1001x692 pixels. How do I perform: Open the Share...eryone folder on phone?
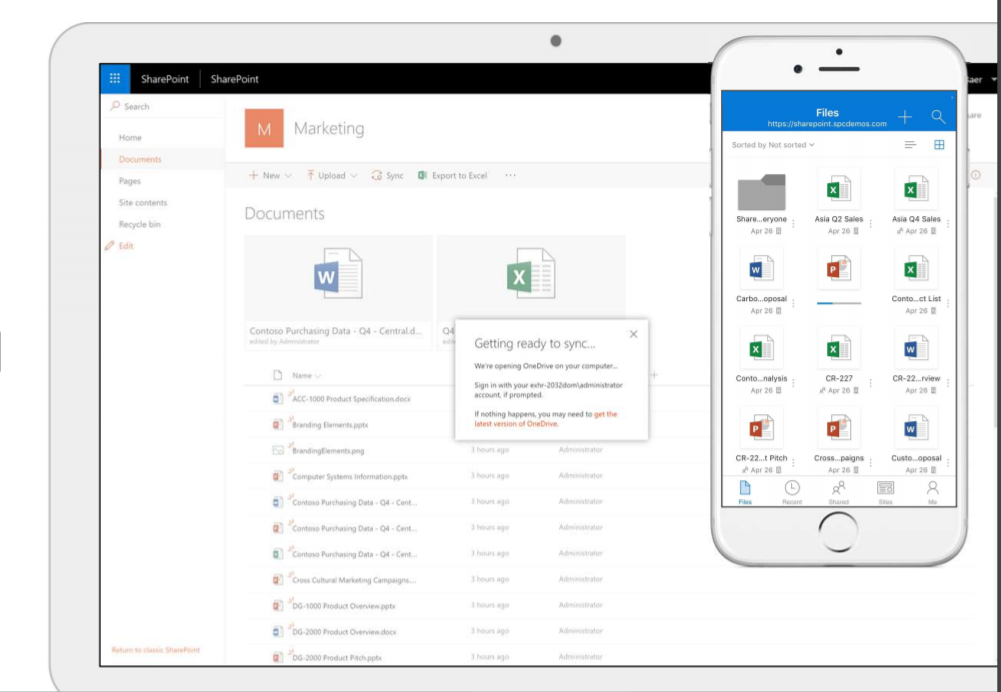[762, 192]
